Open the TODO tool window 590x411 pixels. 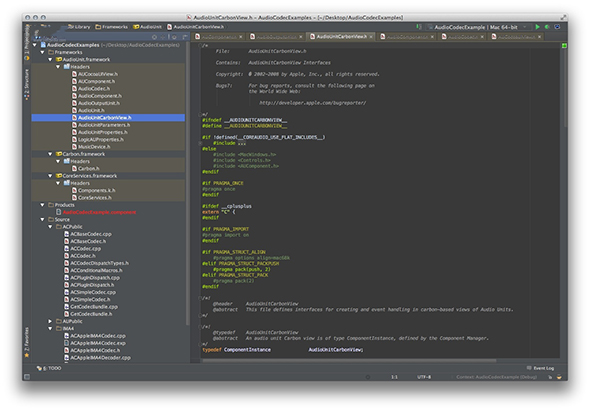coord(49,368)
